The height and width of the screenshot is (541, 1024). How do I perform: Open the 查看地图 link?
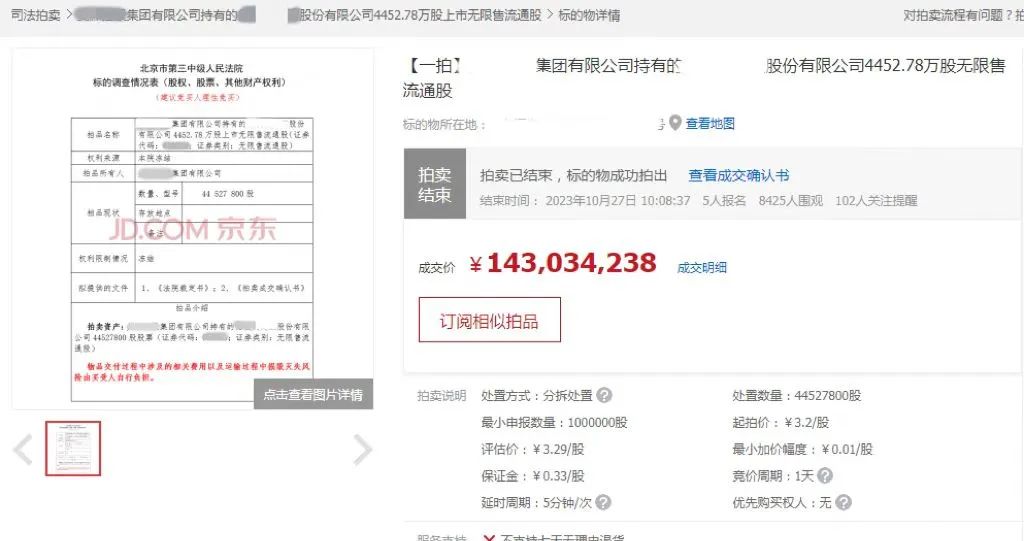(710, 123)
